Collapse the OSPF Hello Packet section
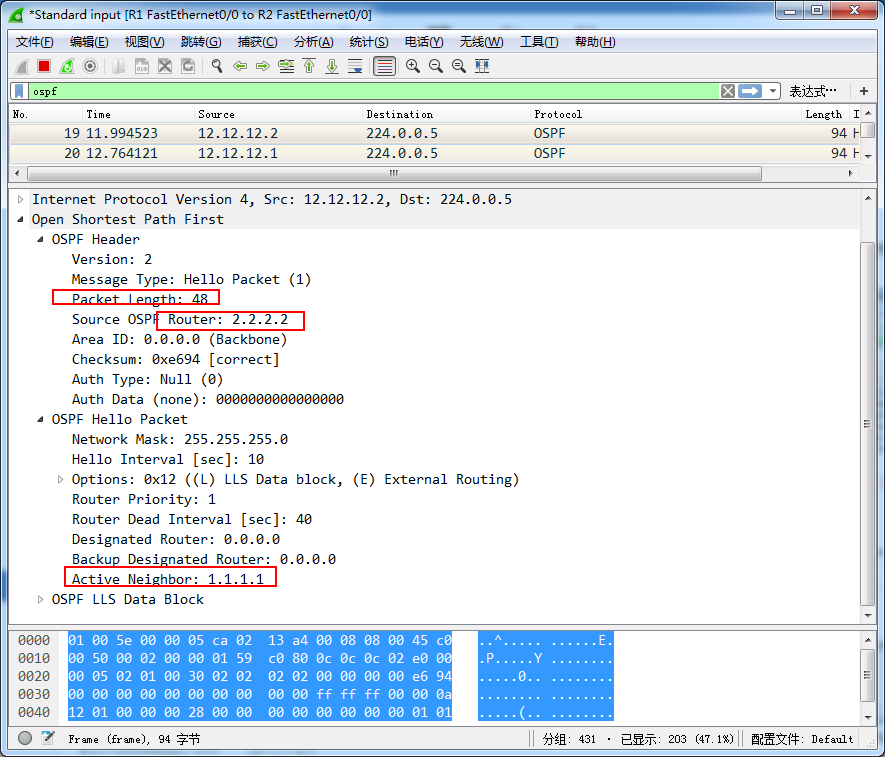This screenshot has width=885, height=757. click(x=40, y=419)
